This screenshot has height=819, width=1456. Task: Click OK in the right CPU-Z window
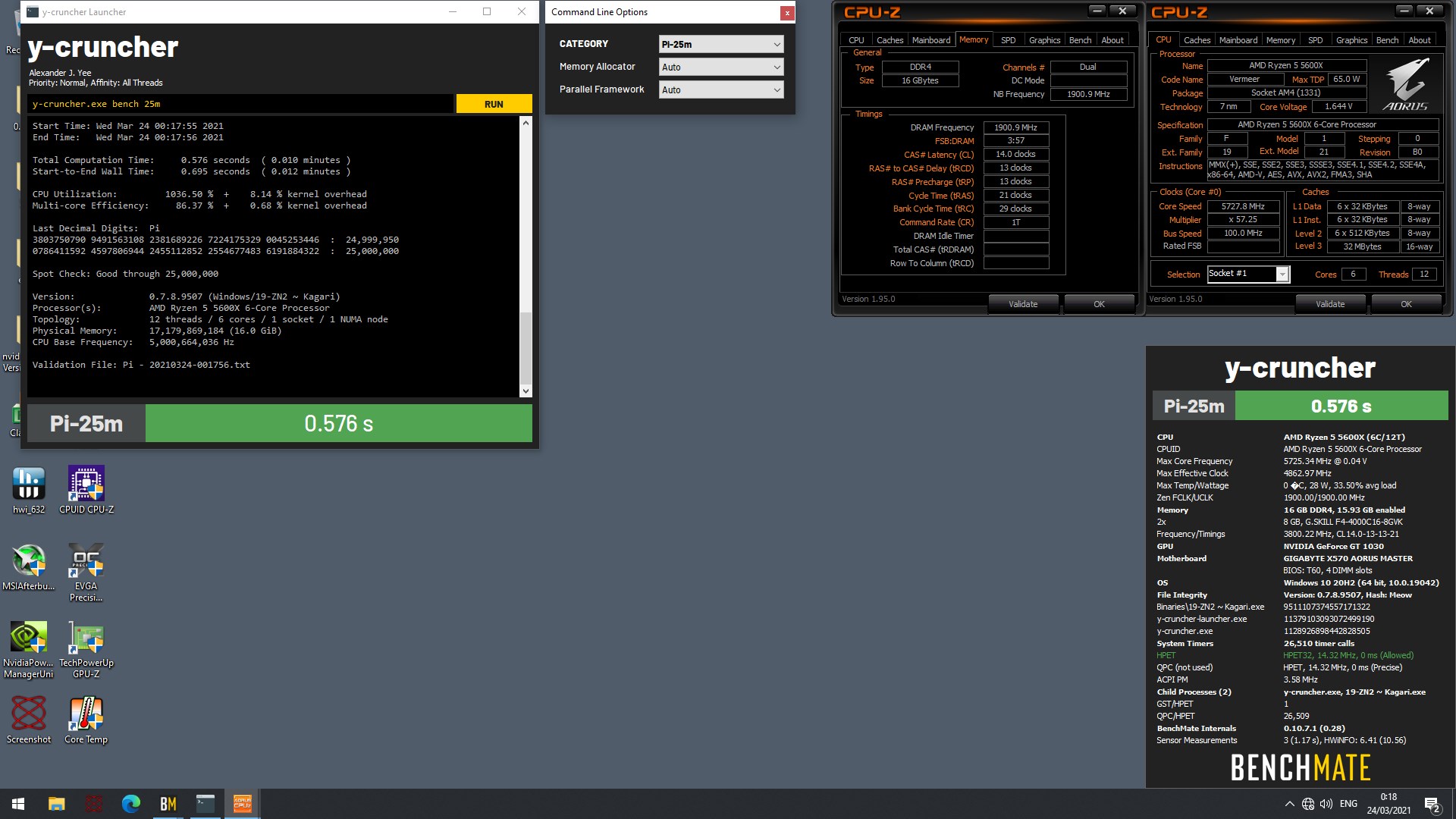tap(1406, 304)
